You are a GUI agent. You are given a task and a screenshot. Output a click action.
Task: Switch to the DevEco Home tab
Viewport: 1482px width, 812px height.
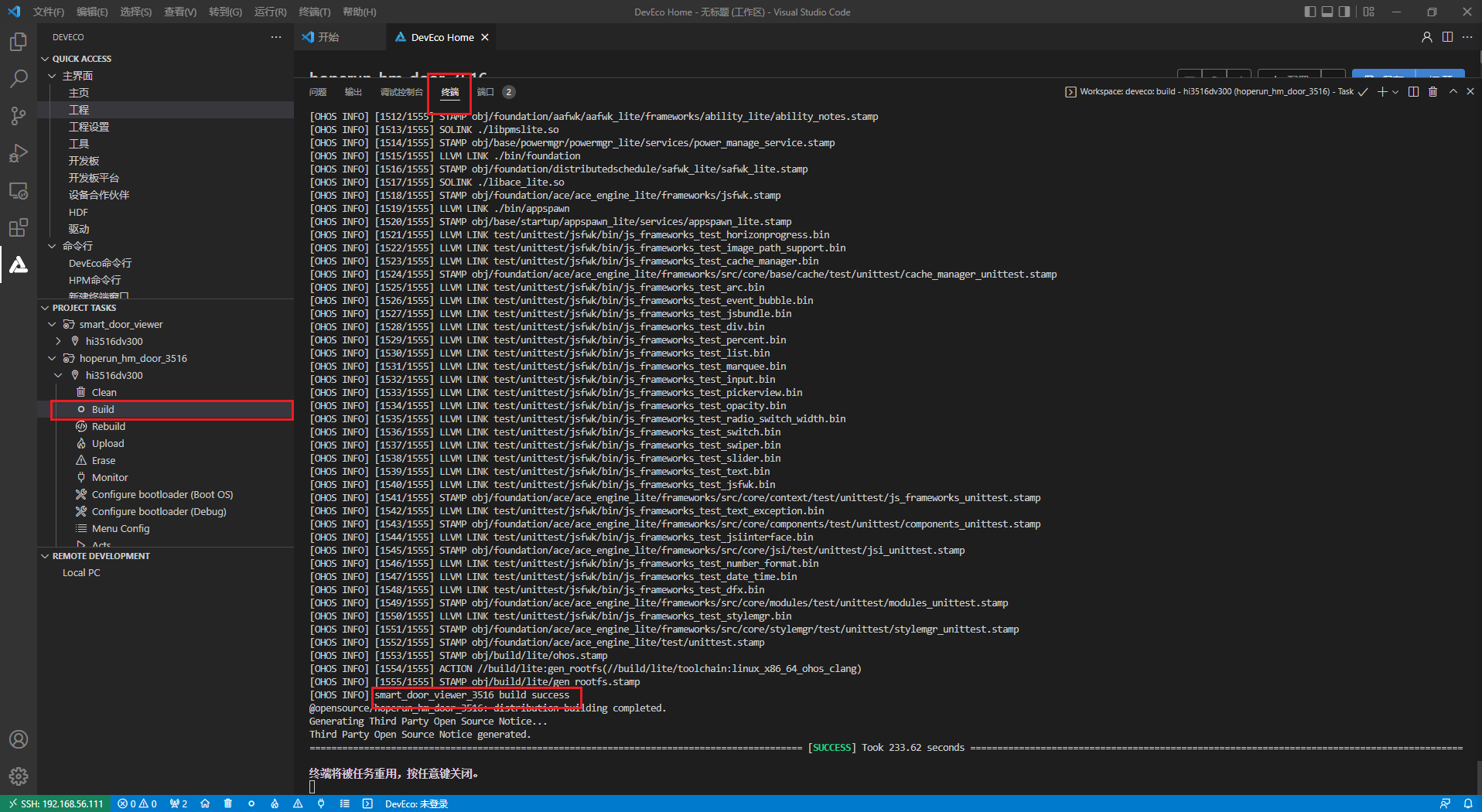(441, 37)
